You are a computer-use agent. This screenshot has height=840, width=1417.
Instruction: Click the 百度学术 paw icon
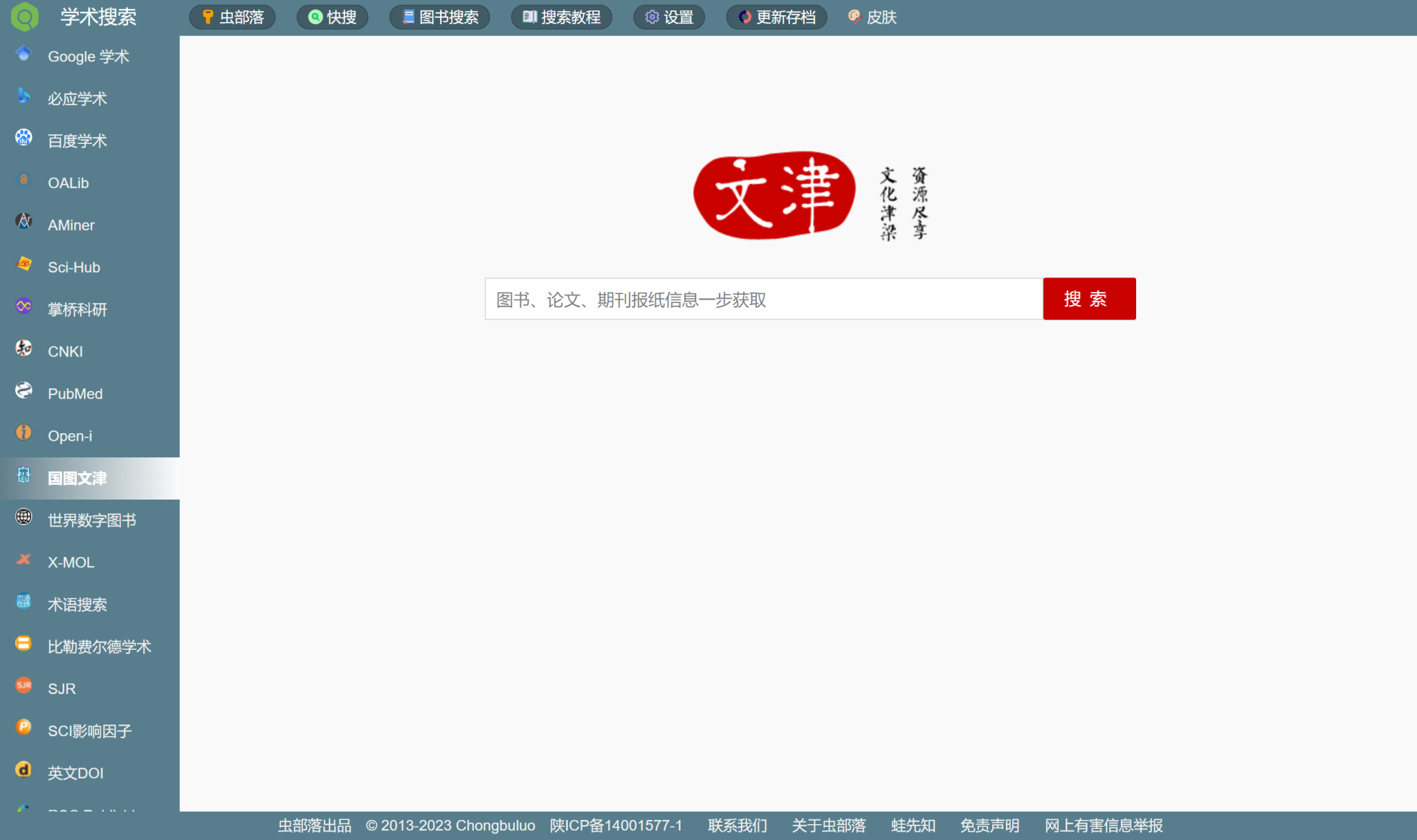[24, 138]
